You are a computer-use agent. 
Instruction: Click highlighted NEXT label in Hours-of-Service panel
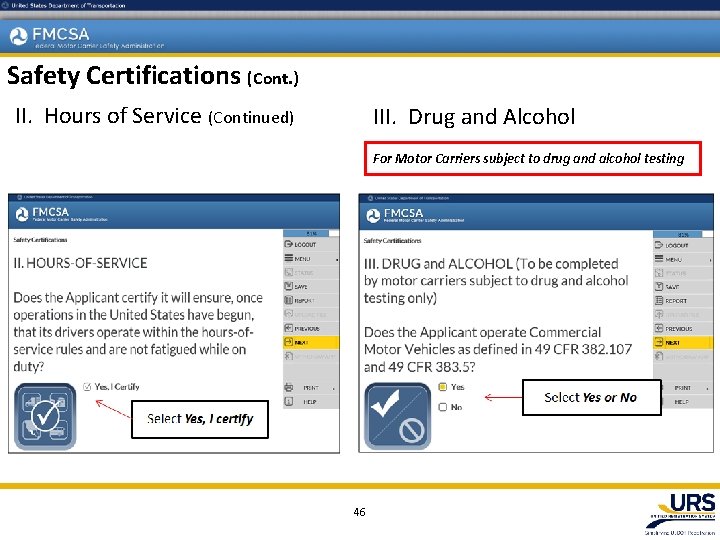coord(301,343)
